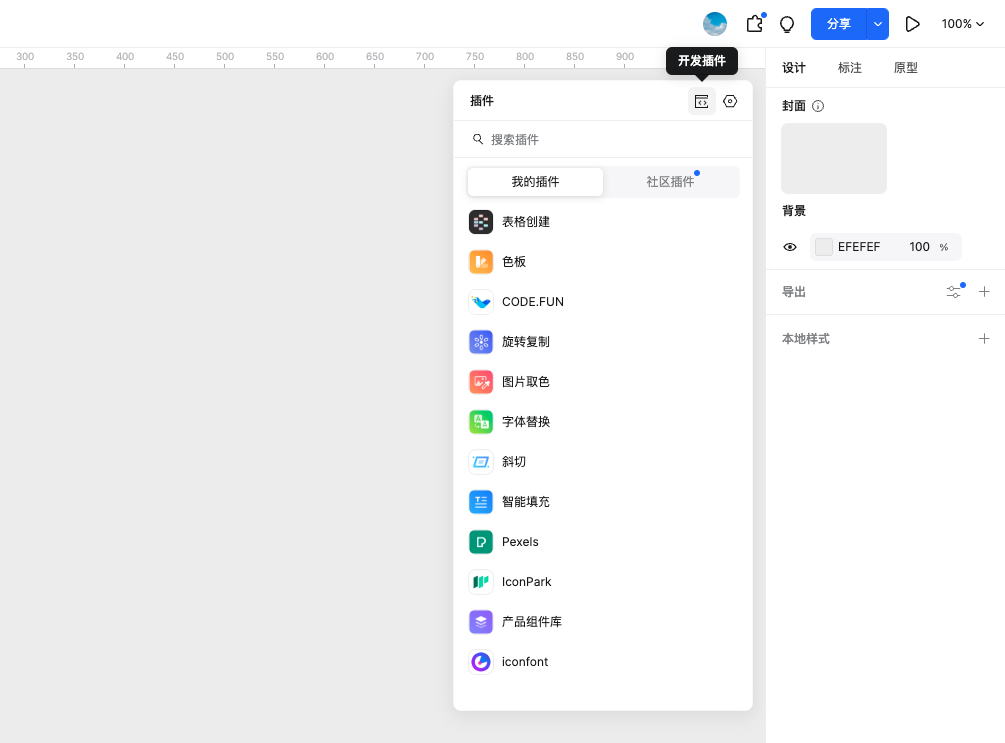Open the CODE.FUN plugin
The height and width of the screenshot is (743, 1005).
coord(532,302)
